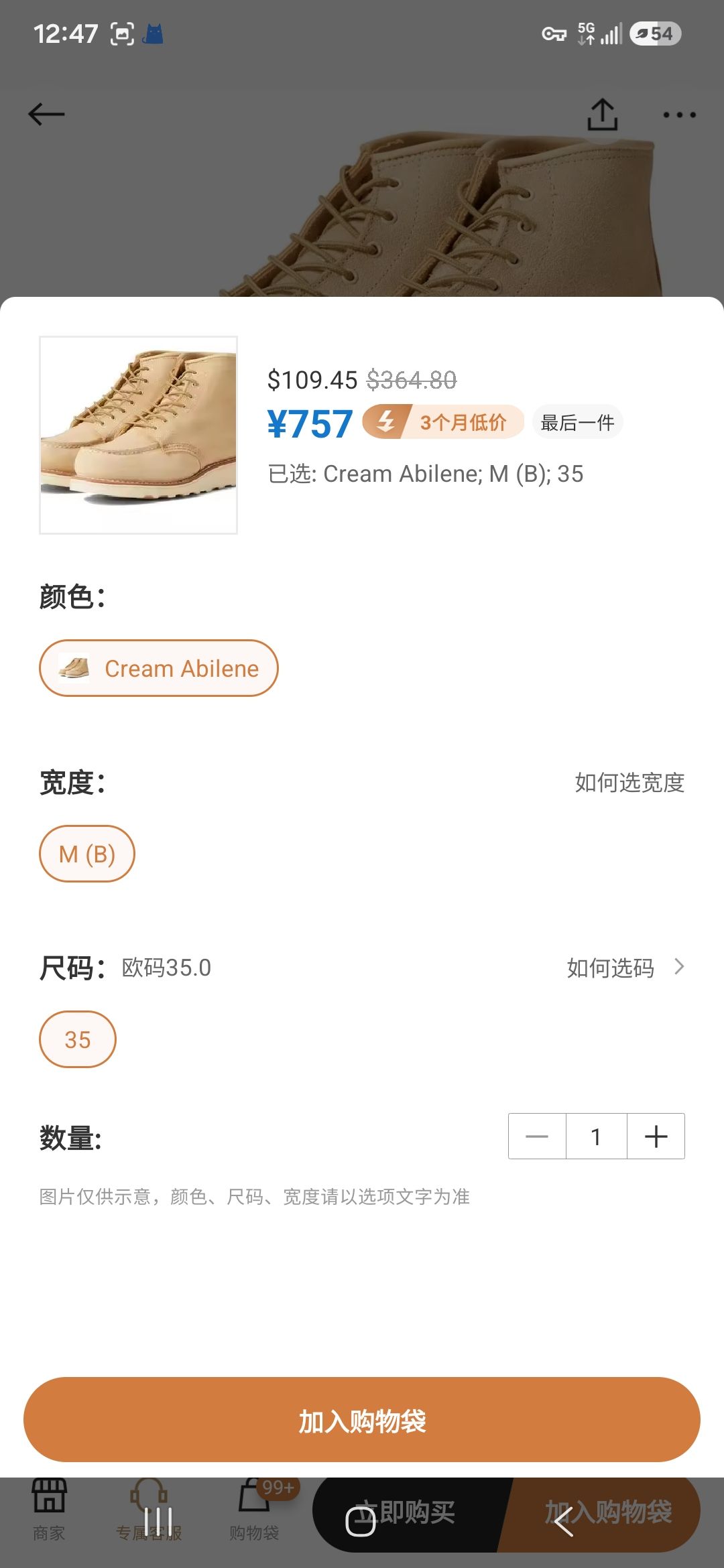Open the three-dot more menu
Image resolution: width=724 pixels, height=1568 pixels.
[x=679, y=115]
